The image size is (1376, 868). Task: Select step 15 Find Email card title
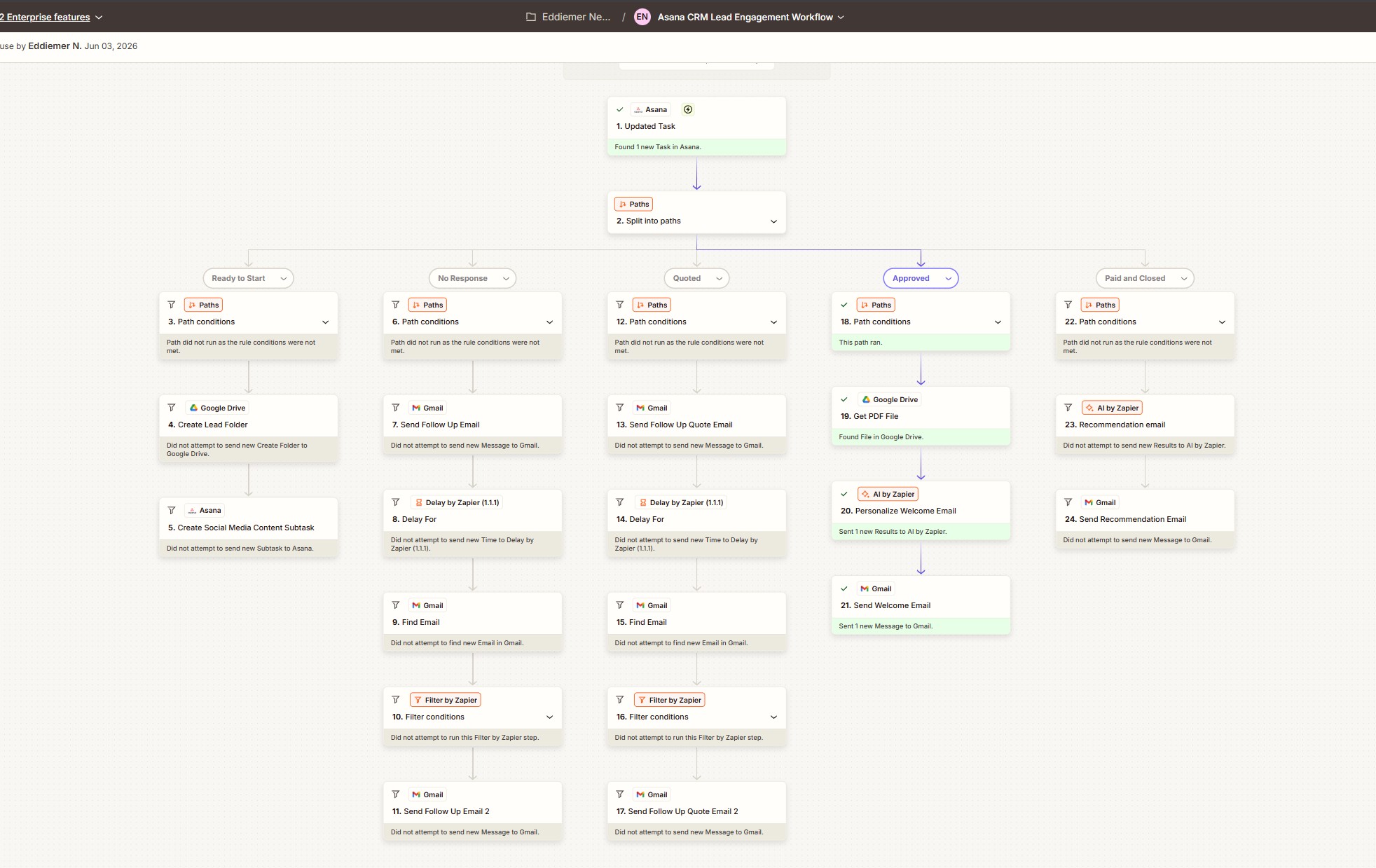(x=641, y=622)
